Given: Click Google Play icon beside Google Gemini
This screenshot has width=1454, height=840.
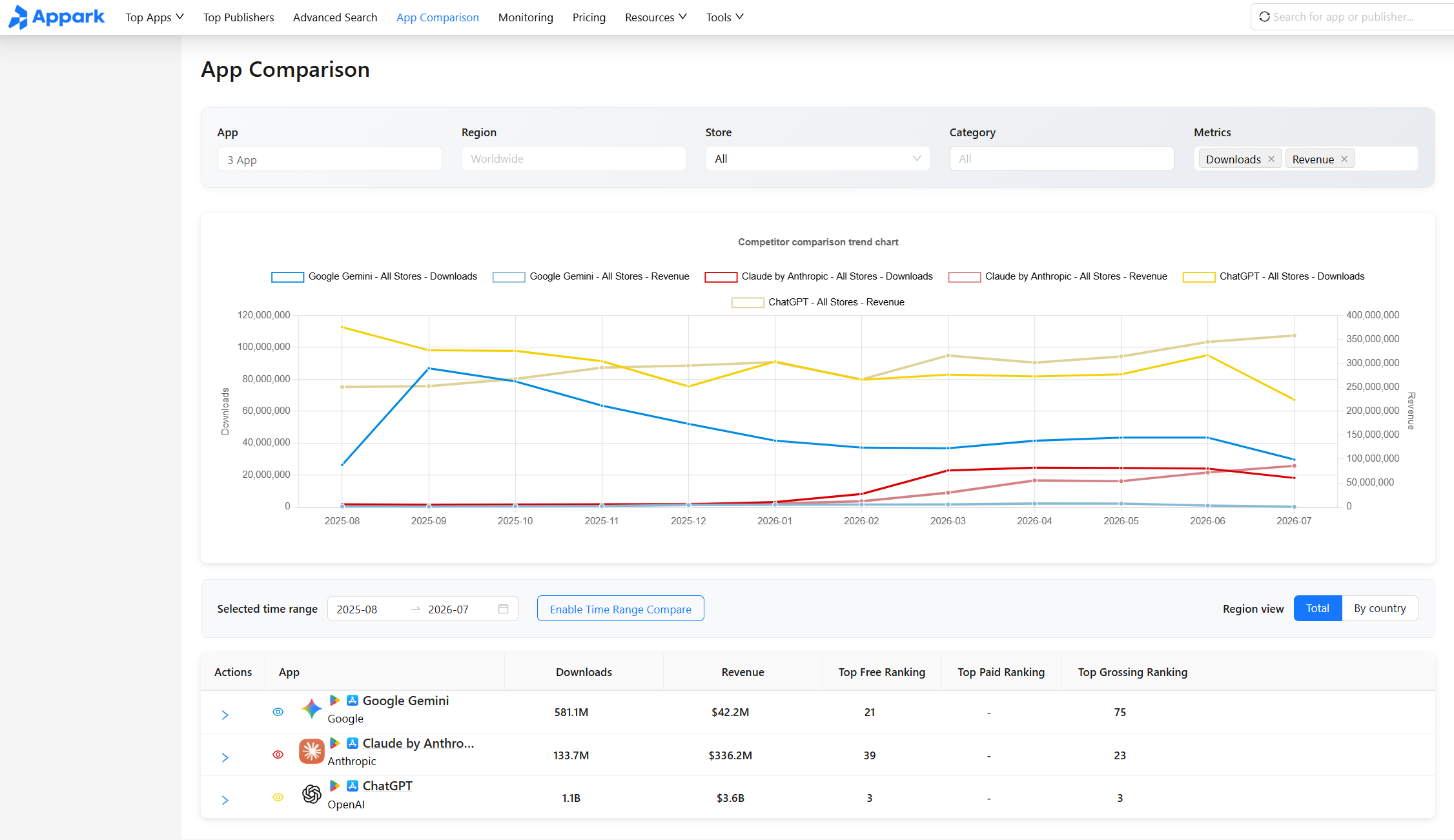Looking at the screenshot, I should pyautogui.click(x=334, y=701).
